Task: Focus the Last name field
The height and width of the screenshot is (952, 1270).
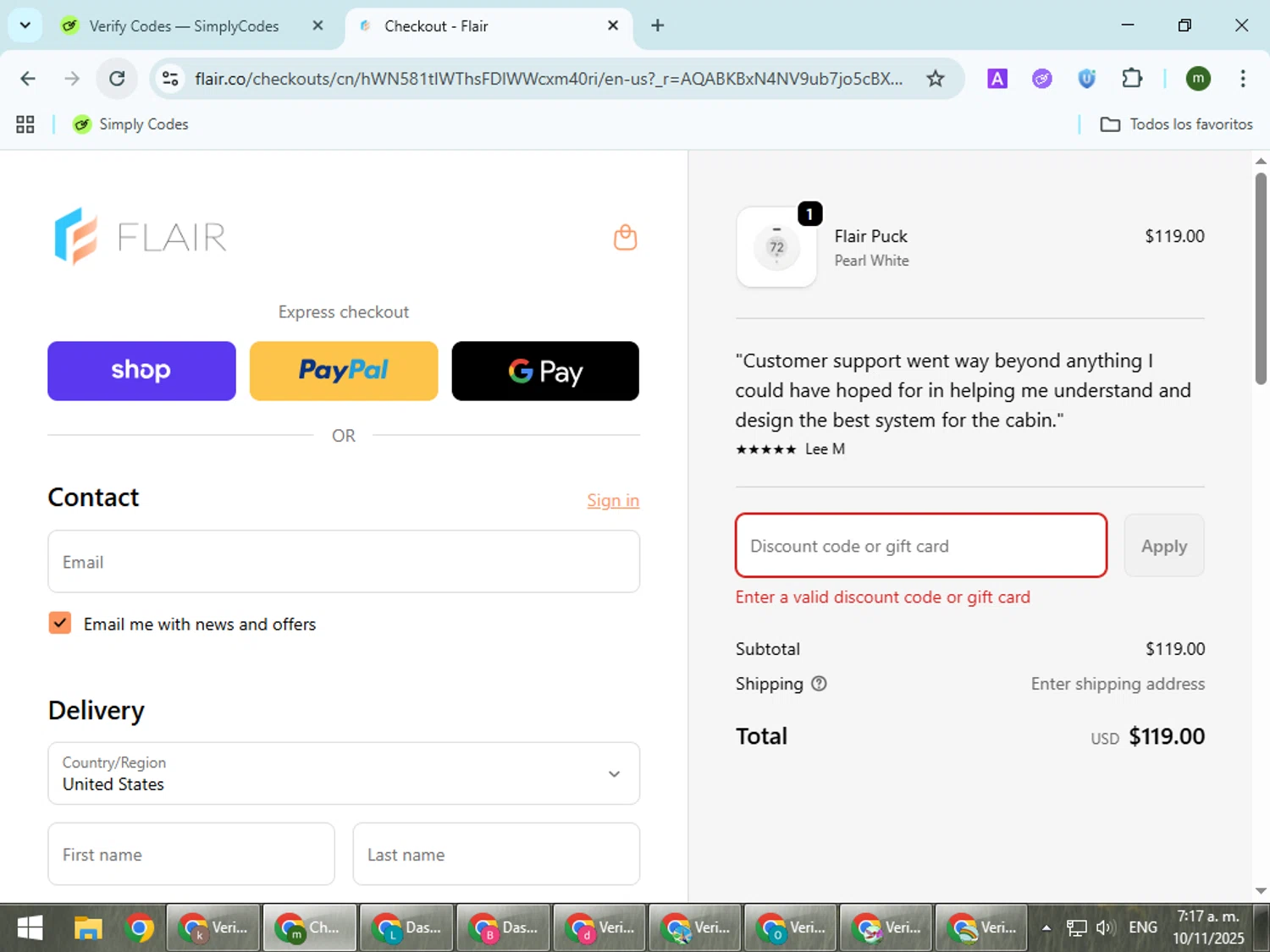Action: 496,854
